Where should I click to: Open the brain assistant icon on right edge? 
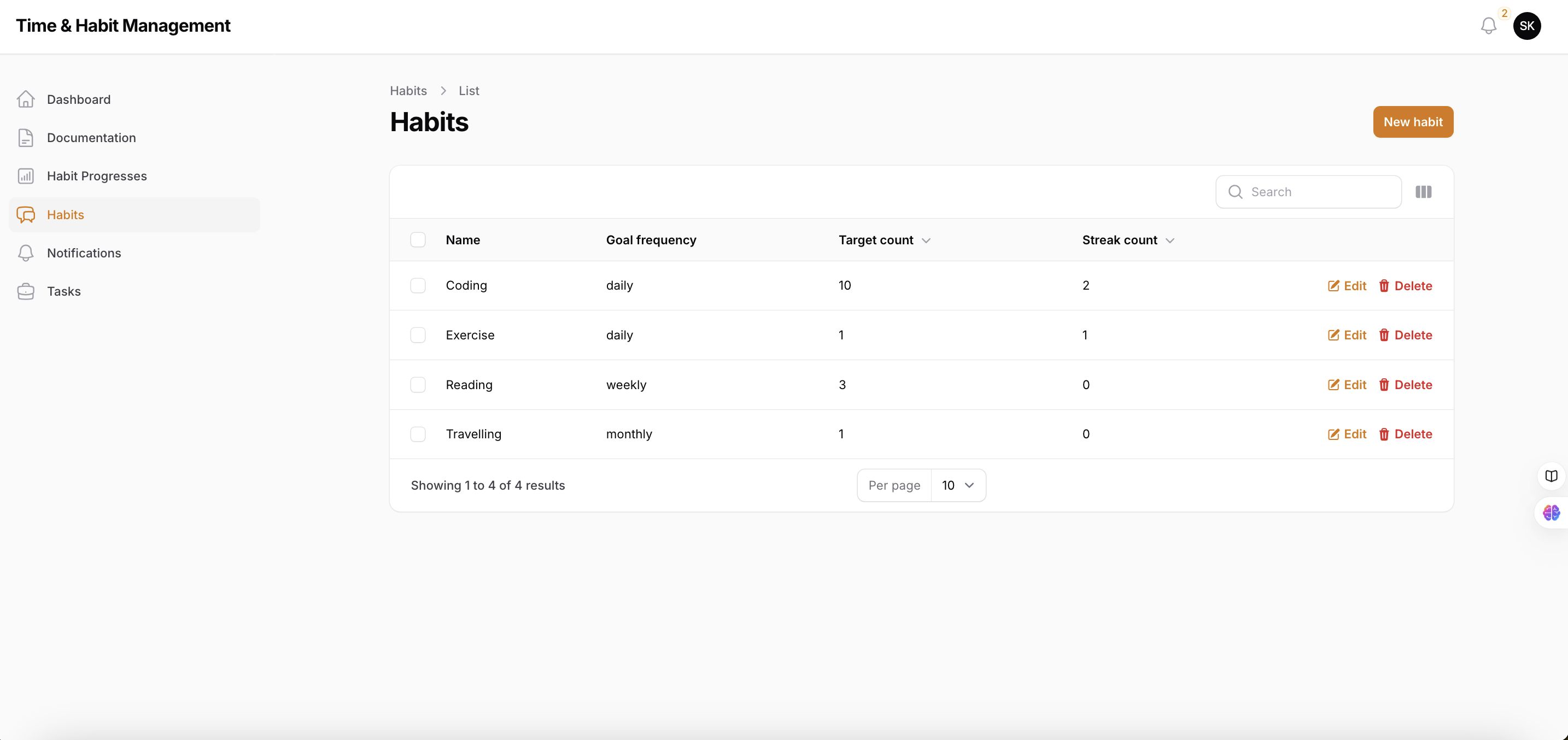[x=1551, y=513]
